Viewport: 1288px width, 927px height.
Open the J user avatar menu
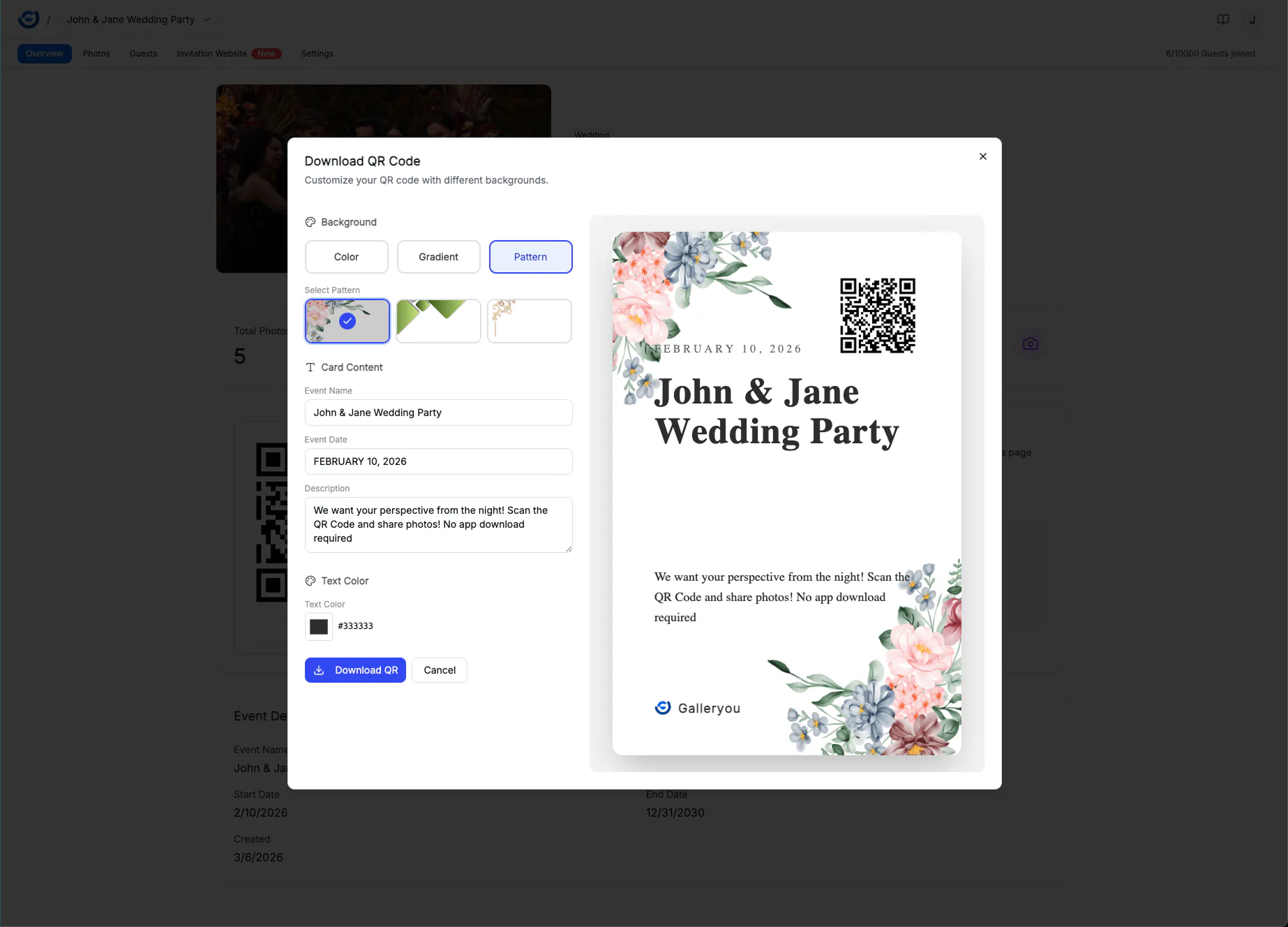click(1252, 20)
